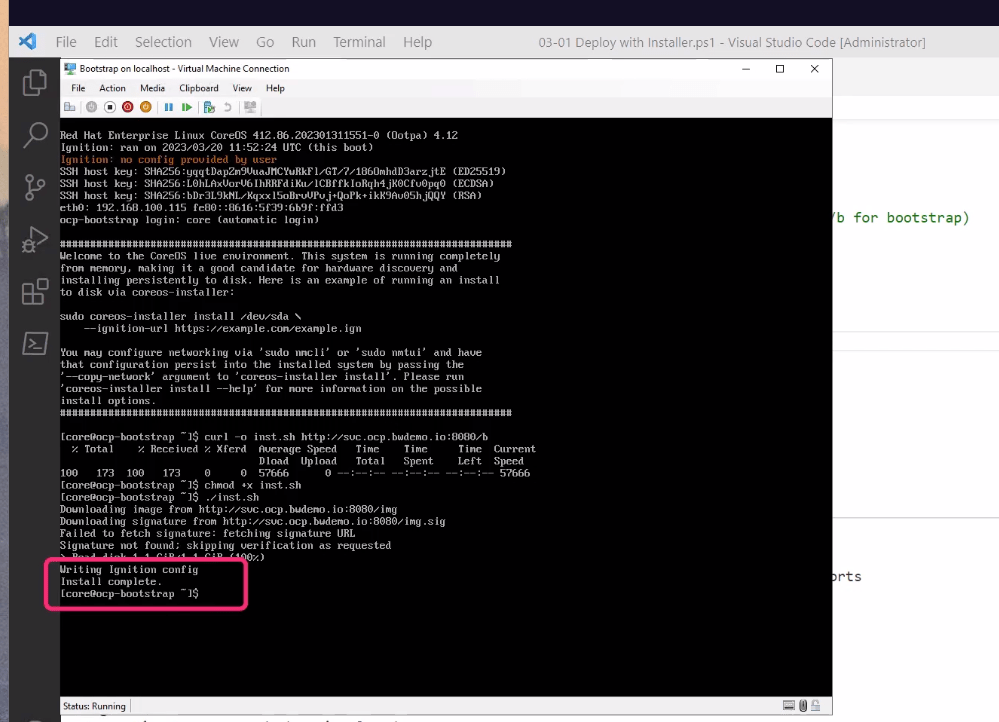Create a VM checkpoint from toolbar
Image resolution: width=999 pixels, height=722 pixels.
pyautogui.click(x=209, y=107)
